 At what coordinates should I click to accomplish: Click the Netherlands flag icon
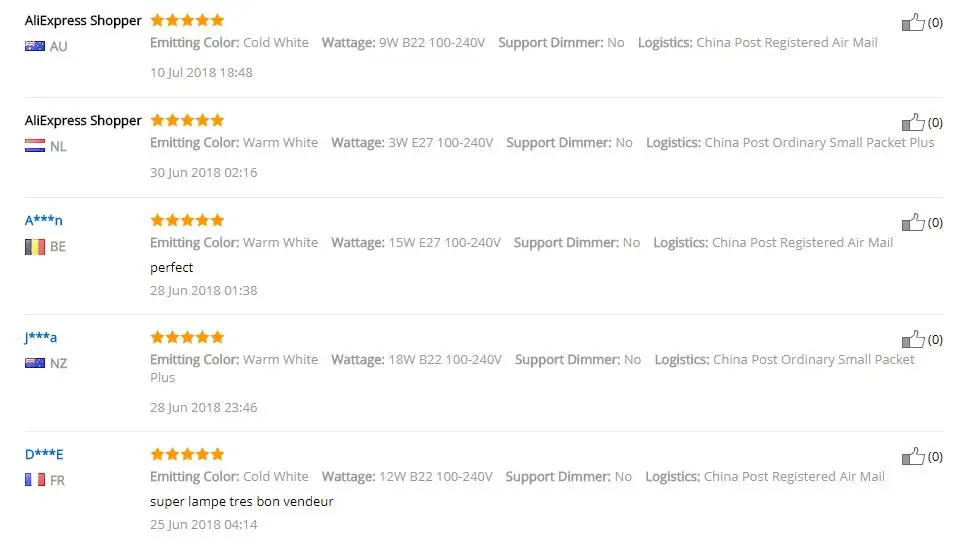pyautogui.click(x=35, y=146)
